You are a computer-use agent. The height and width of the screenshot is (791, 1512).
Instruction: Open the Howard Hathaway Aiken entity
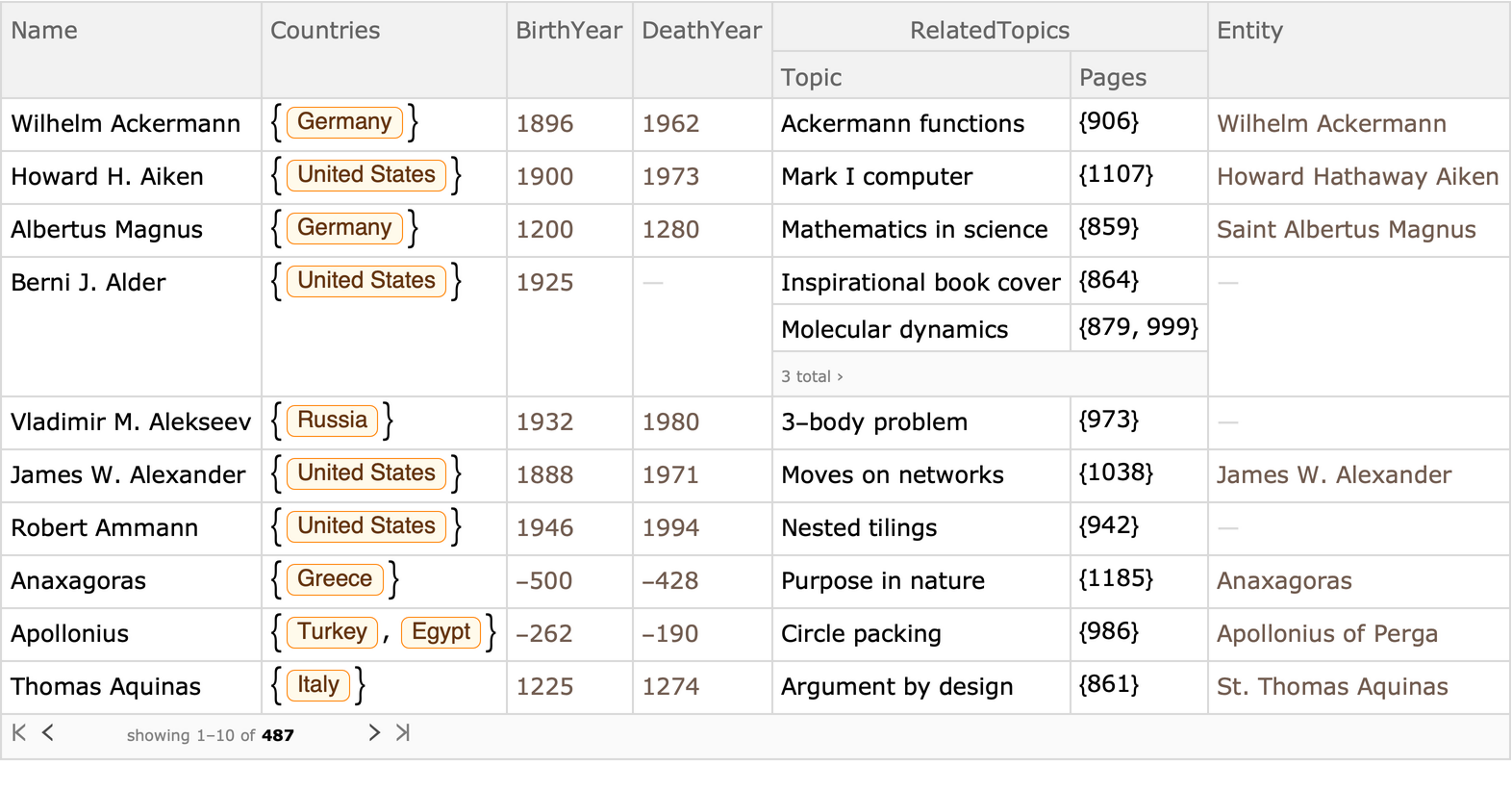(1357, 177)
